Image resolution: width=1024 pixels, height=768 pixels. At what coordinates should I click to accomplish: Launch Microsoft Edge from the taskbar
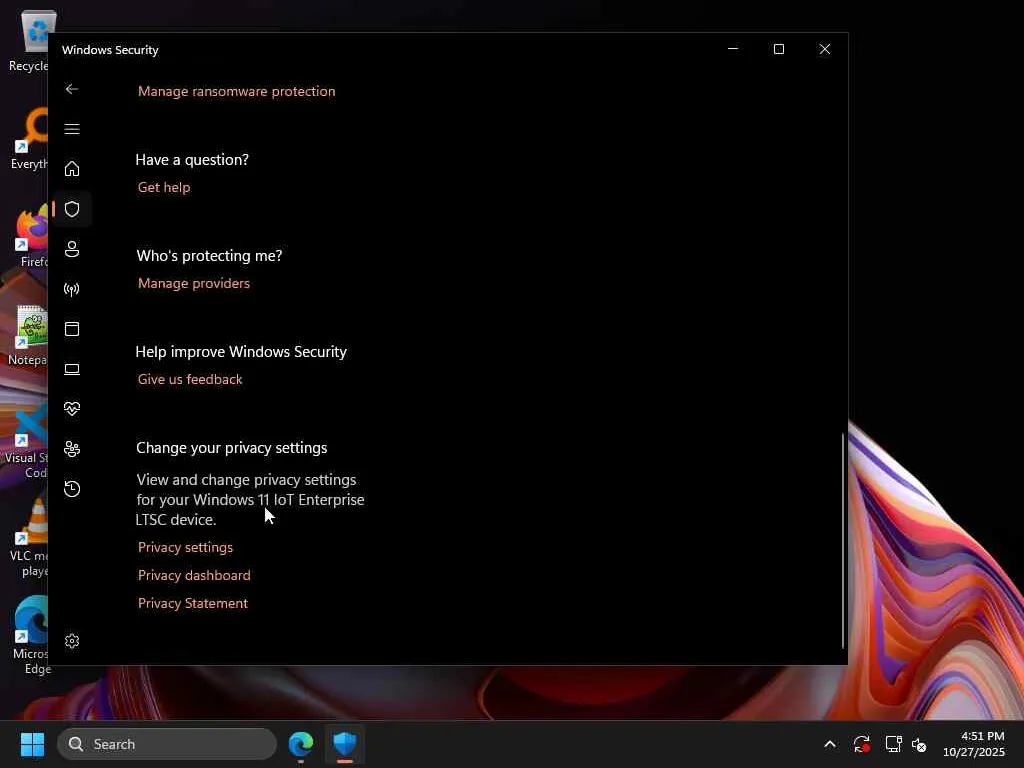tap(301, 744)
